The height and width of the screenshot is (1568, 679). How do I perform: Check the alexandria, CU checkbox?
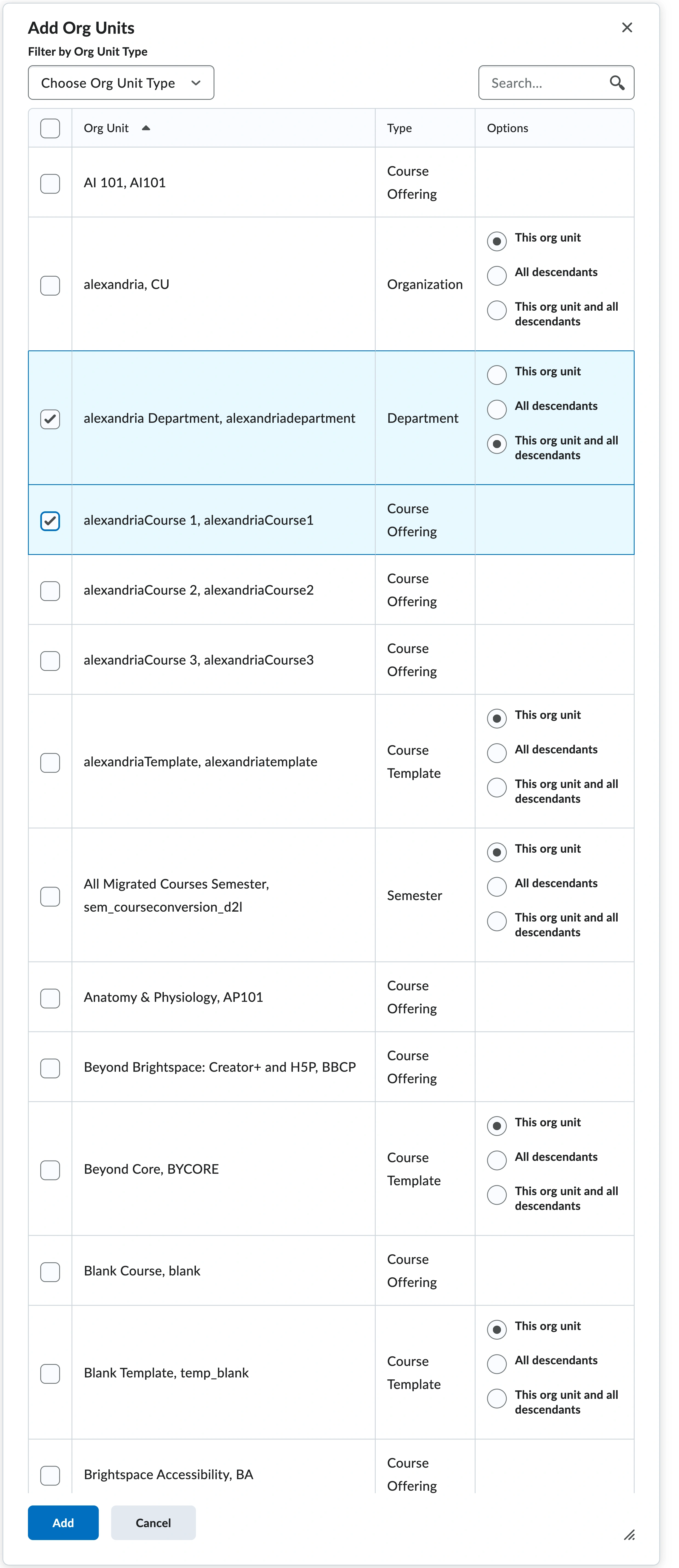pyautogui.click(x=50, y=285)
